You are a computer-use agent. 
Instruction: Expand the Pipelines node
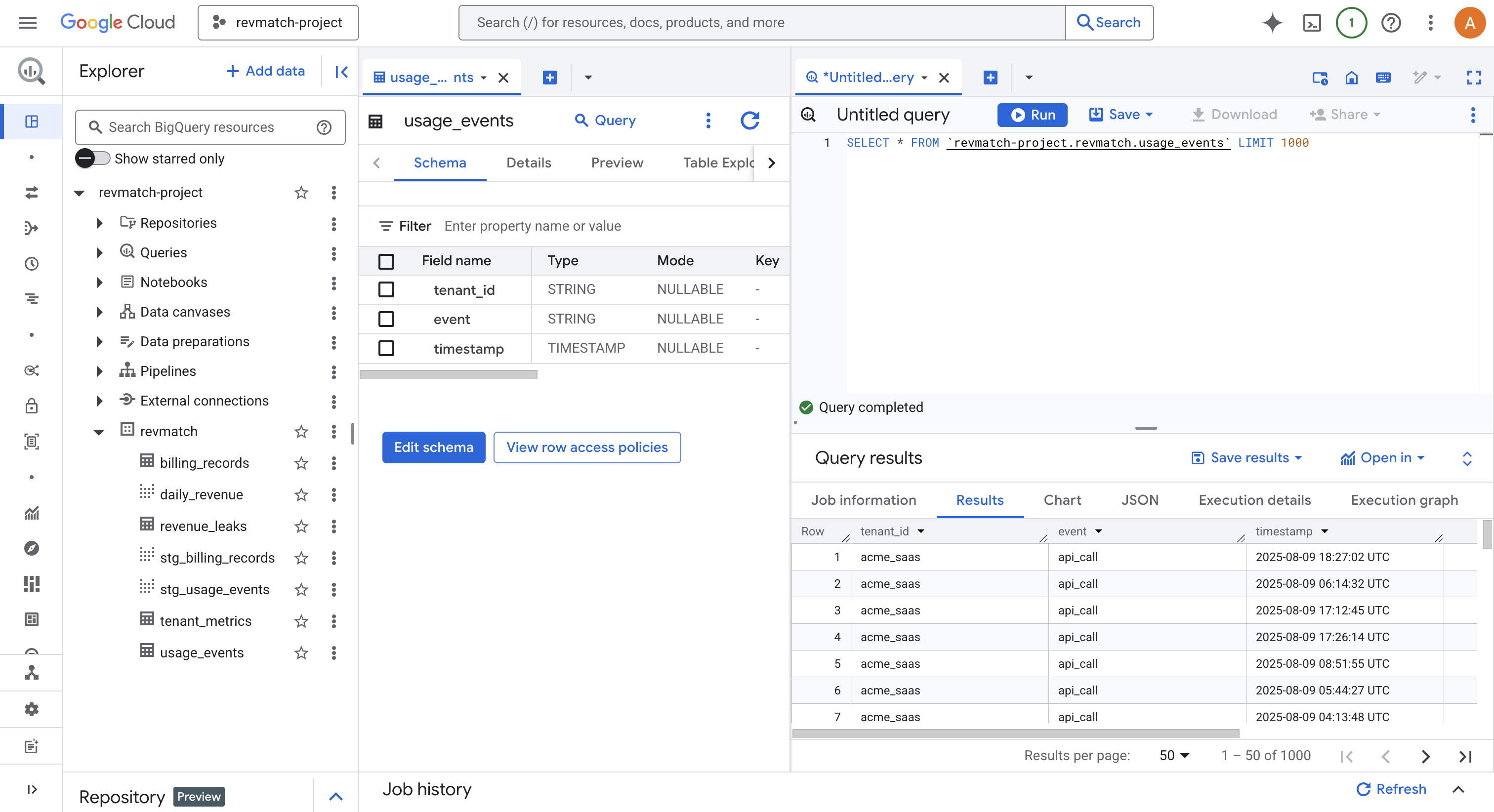99,371
